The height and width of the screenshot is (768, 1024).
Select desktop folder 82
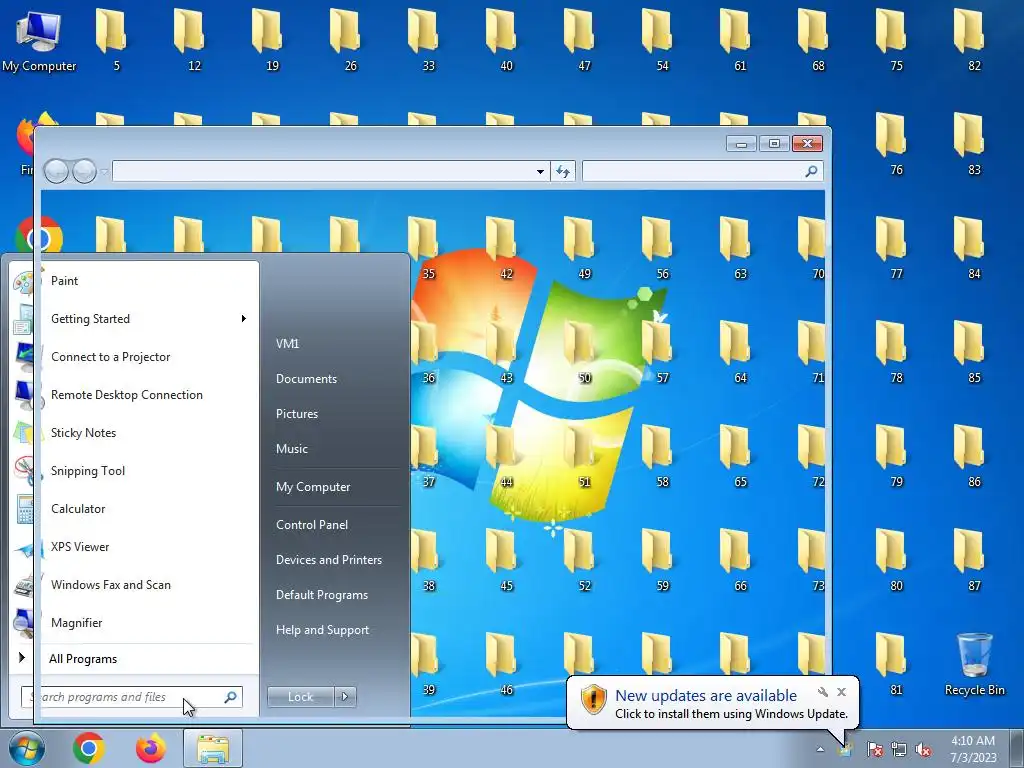coord(970,40)
